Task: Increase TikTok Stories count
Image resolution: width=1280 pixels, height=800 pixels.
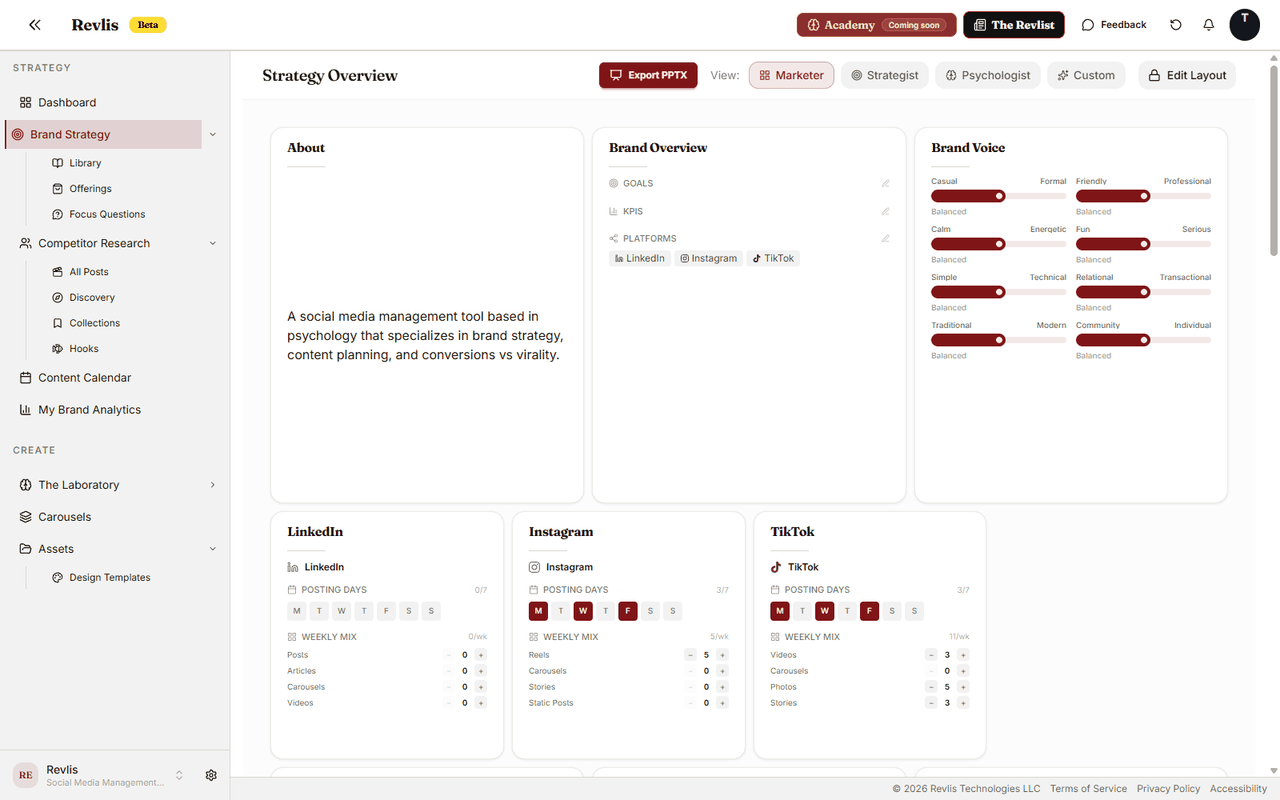Action: (963, 703)
